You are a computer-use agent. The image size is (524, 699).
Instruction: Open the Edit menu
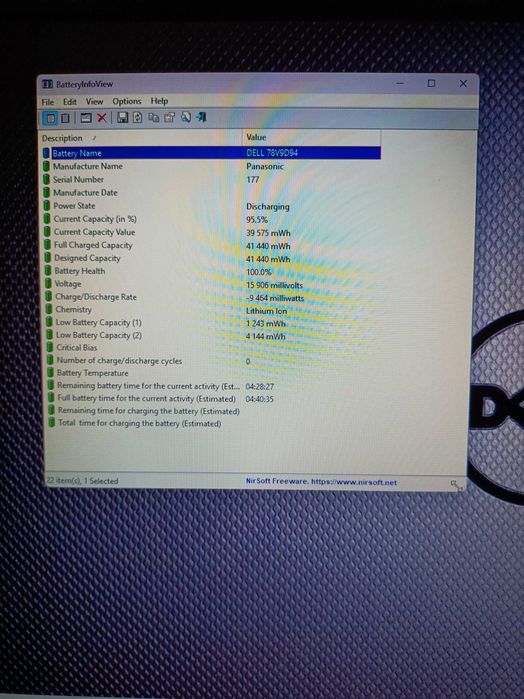tap(70, 102)
